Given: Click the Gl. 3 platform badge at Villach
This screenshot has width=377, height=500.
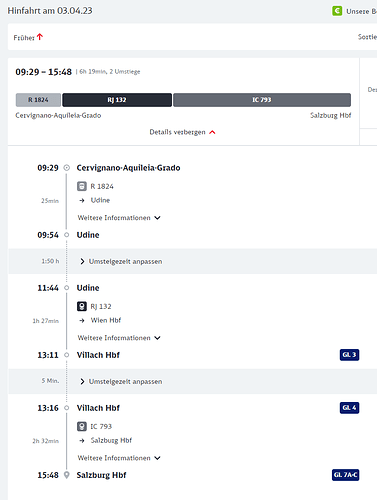Looking at the screenshot, I should pos(349,355).
